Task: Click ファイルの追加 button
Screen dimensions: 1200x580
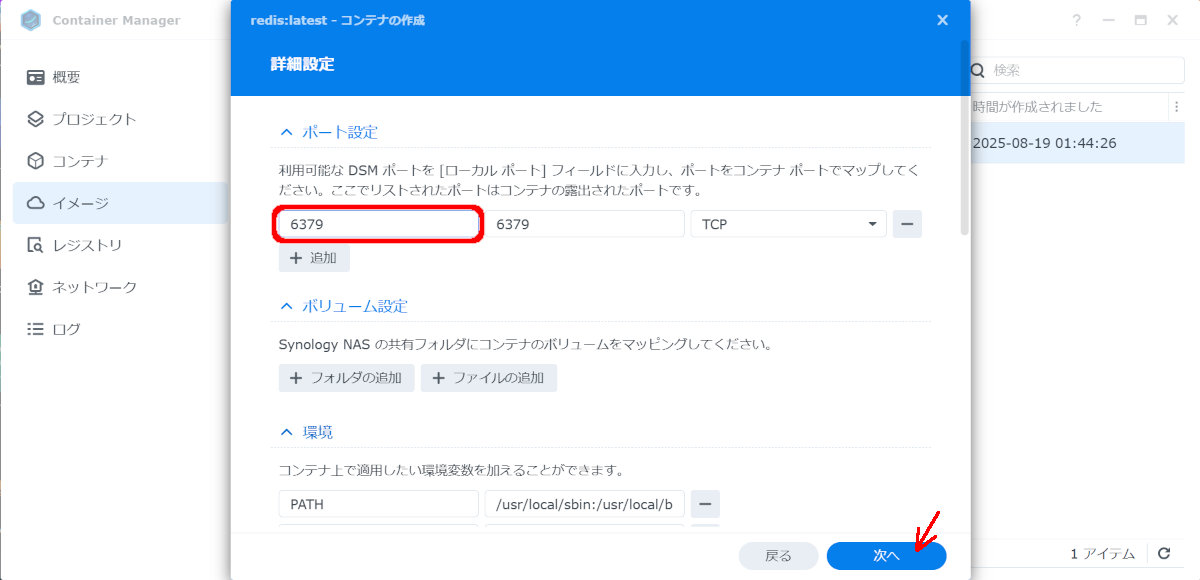Action: point(488,378)
